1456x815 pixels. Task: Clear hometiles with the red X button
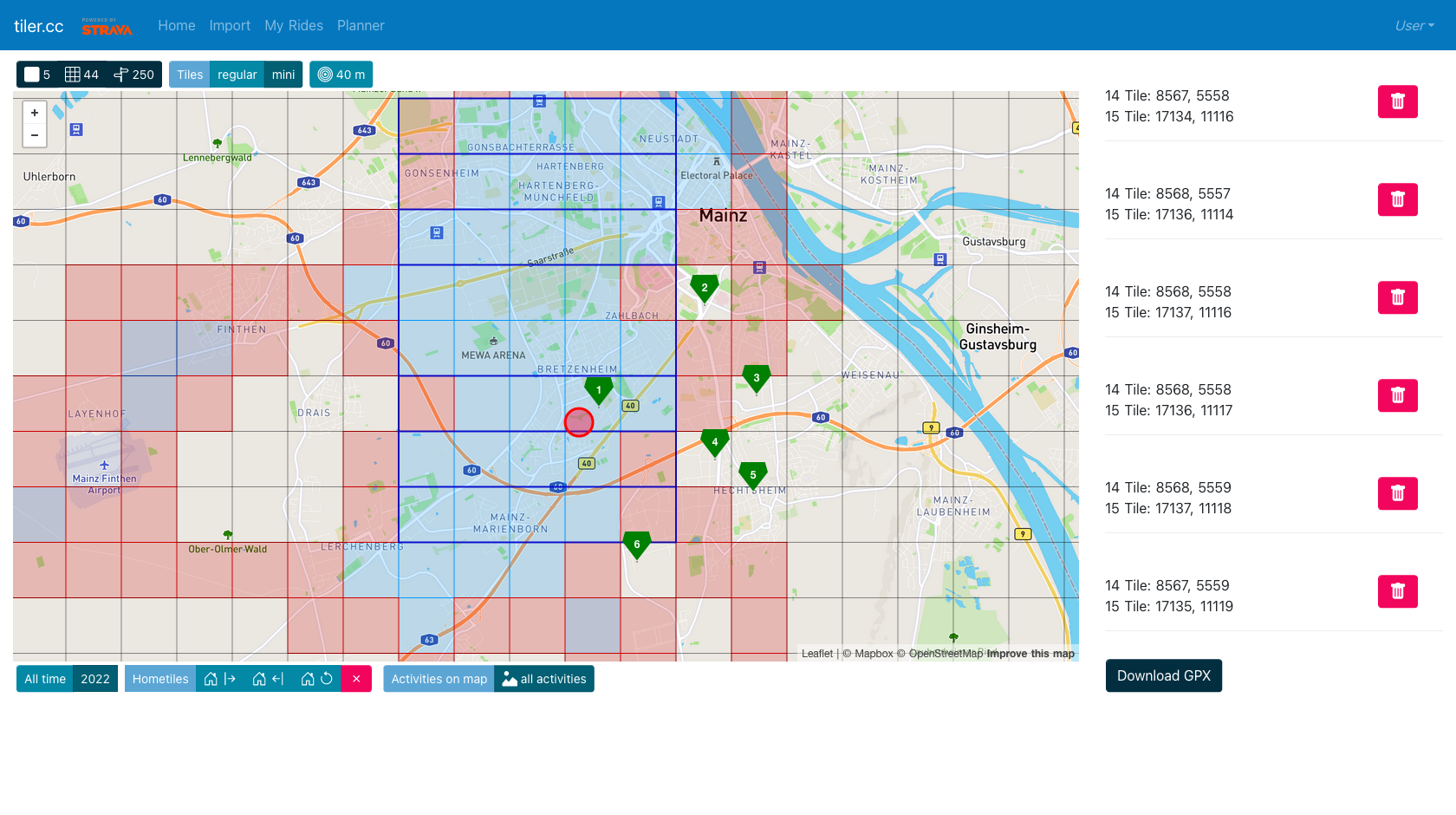click(x=356, y=679)
